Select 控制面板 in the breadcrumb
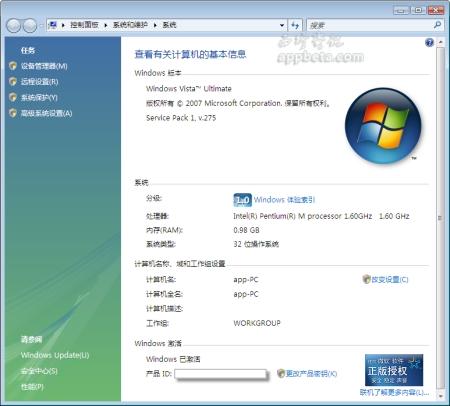 point(84,25)
